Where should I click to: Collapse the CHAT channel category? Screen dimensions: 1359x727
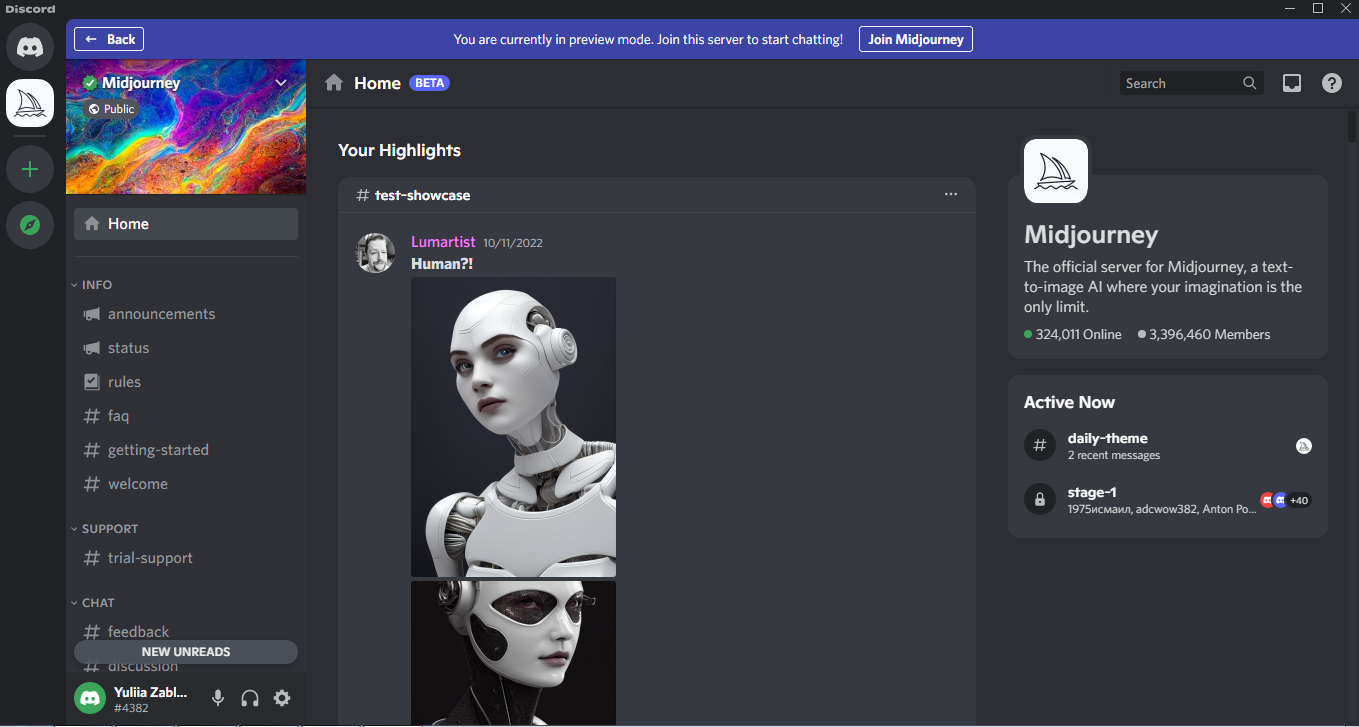[x=92, y=603]
